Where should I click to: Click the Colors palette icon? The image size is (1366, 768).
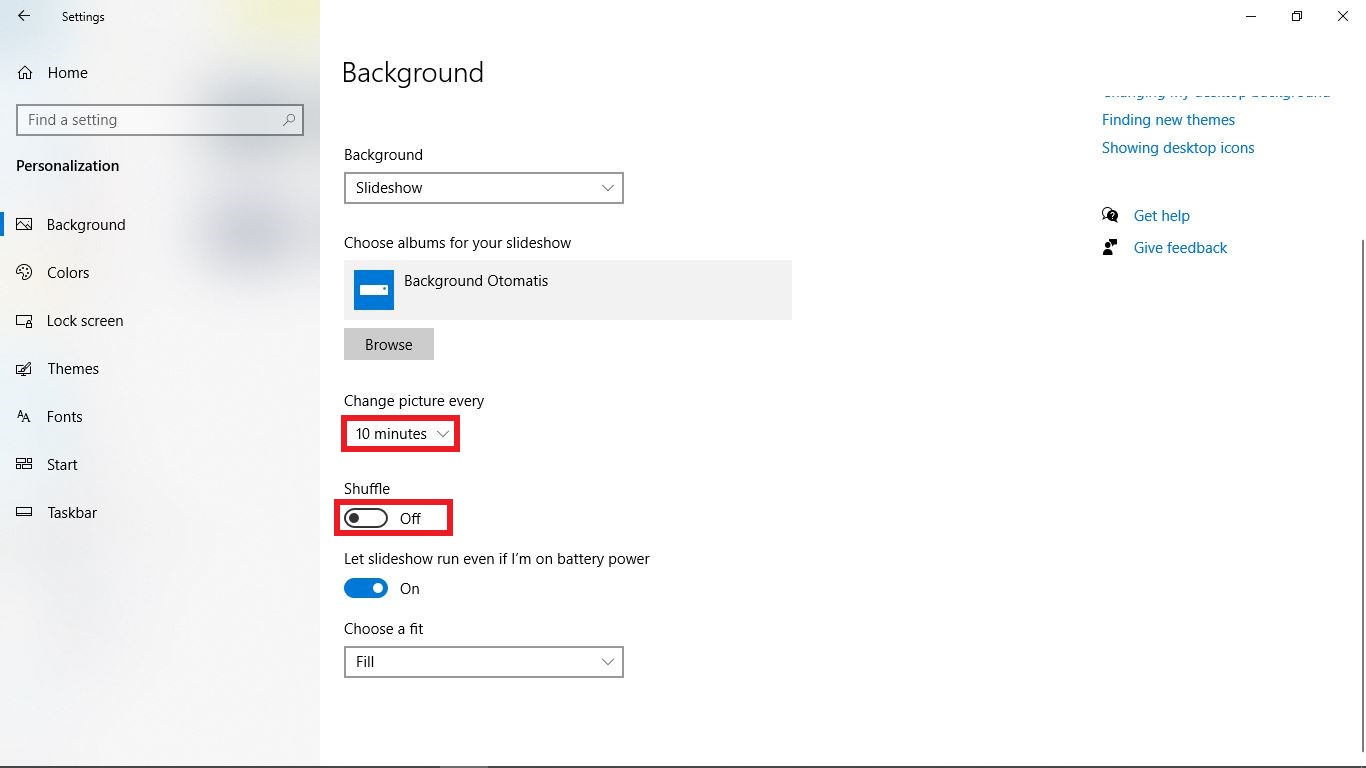coord(25,273)
